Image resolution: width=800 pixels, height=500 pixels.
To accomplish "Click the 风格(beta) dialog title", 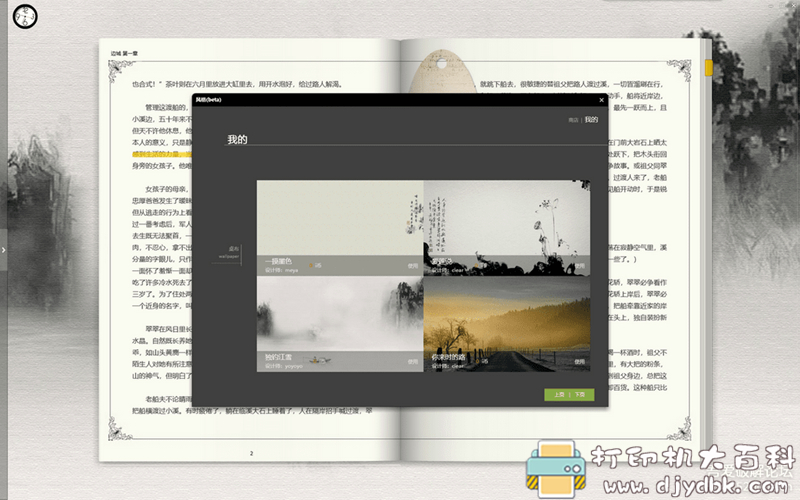I will coord(208,99).
